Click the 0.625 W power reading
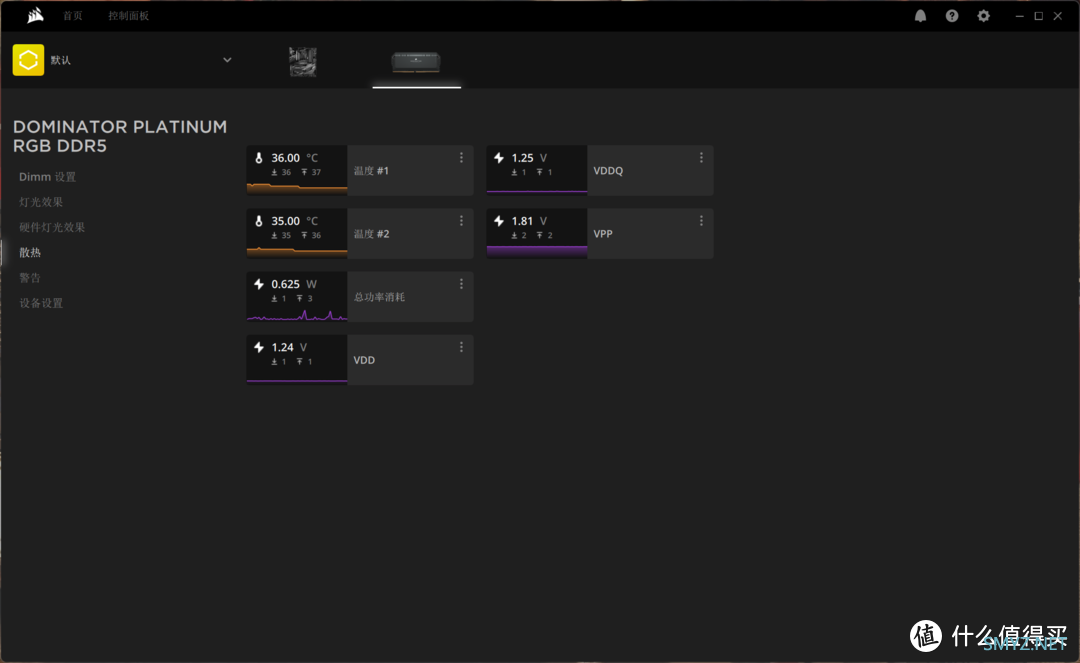 (294, 284)
